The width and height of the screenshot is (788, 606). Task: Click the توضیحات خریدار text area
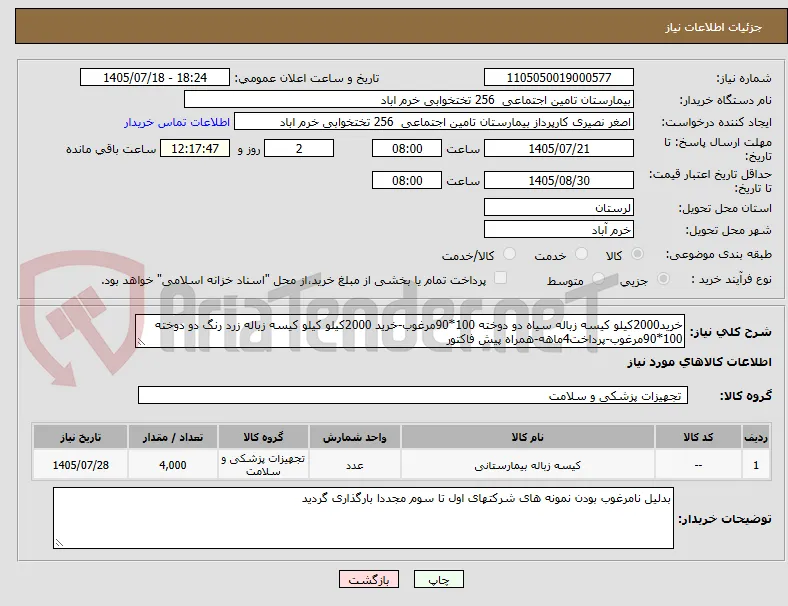(363, 518)
